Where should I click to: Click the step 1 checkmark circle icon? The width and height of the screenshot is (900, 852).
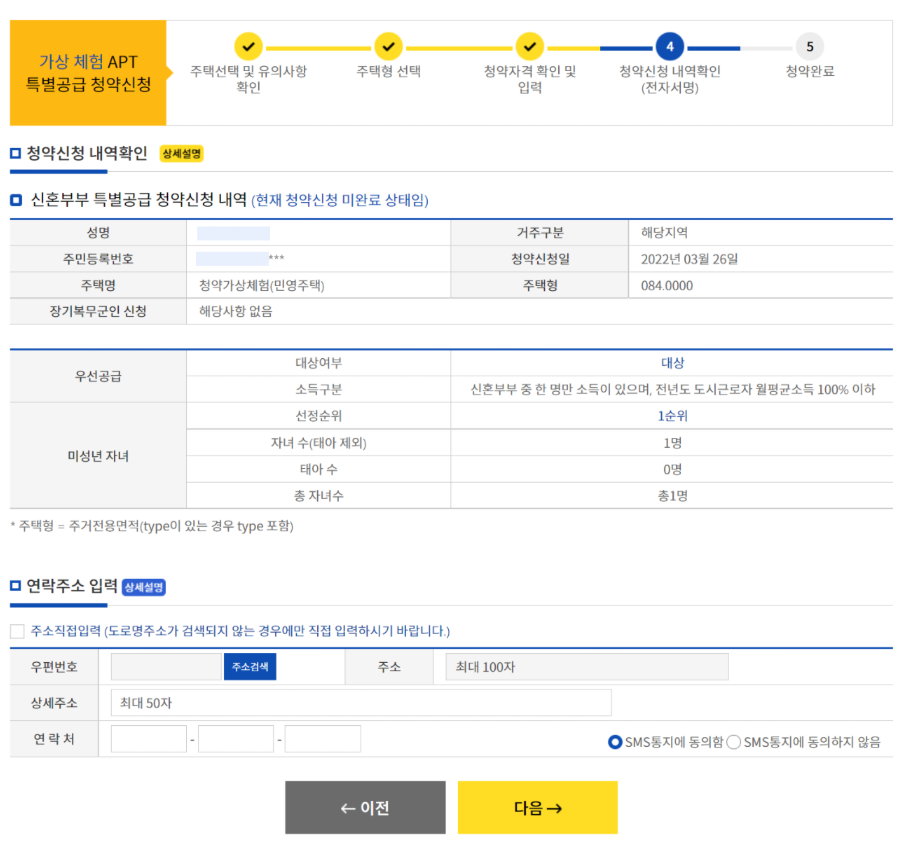[x=249, y=47]
